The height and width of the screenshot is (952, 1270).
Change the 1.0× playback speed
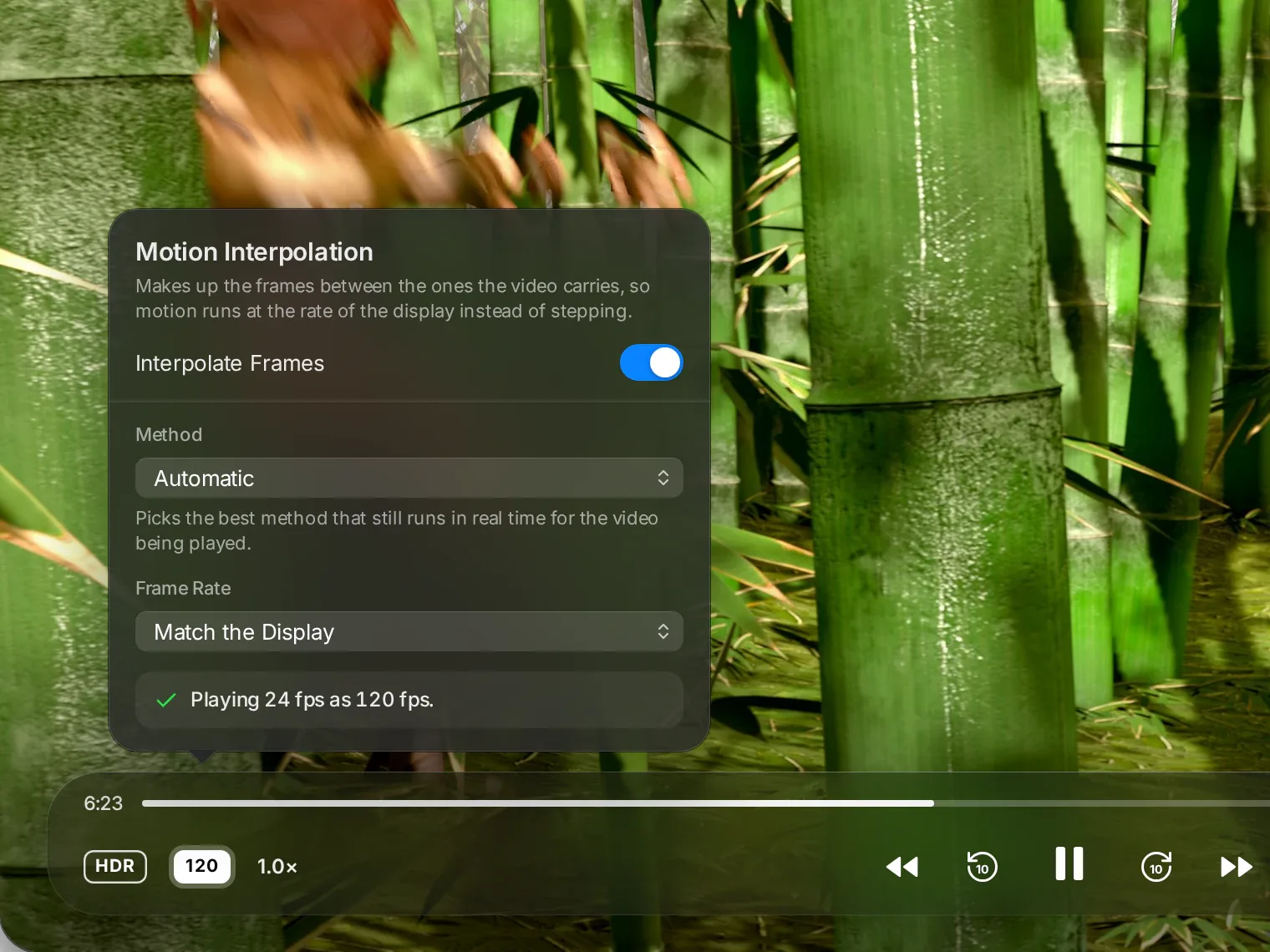(x=277, y=867)
